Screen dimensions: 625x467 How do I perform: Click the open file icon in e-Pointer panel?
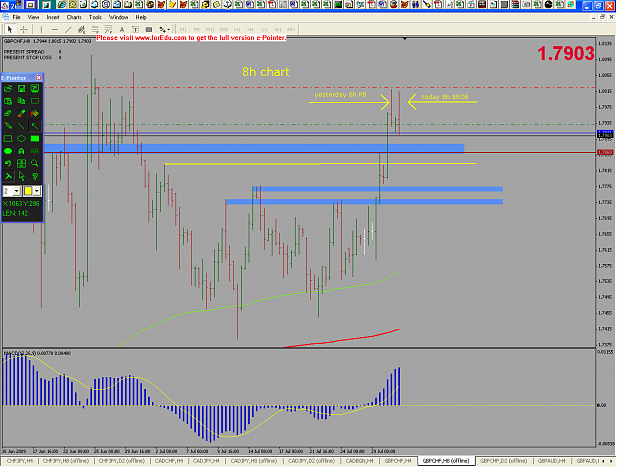[x=8, y=88]
